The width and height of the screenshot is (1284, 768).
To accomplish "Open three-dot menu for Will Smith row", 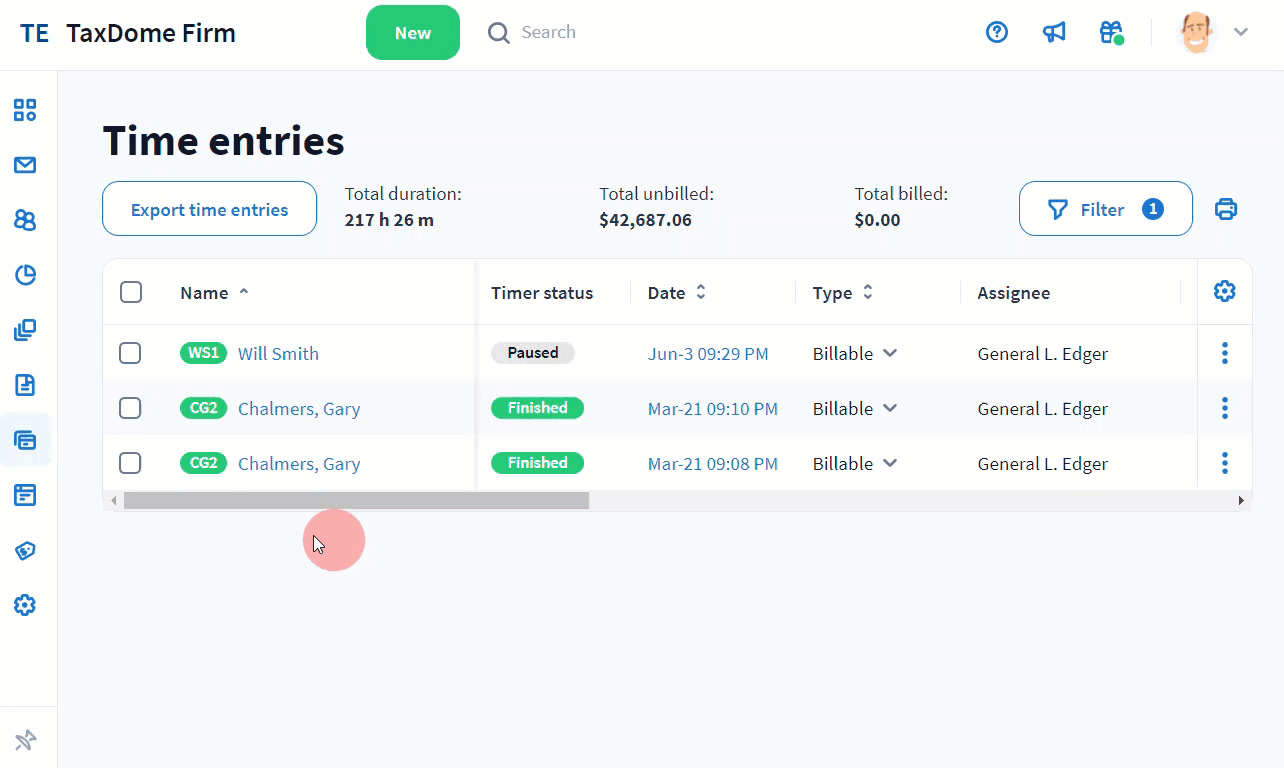I will (x=1224, y=353).
